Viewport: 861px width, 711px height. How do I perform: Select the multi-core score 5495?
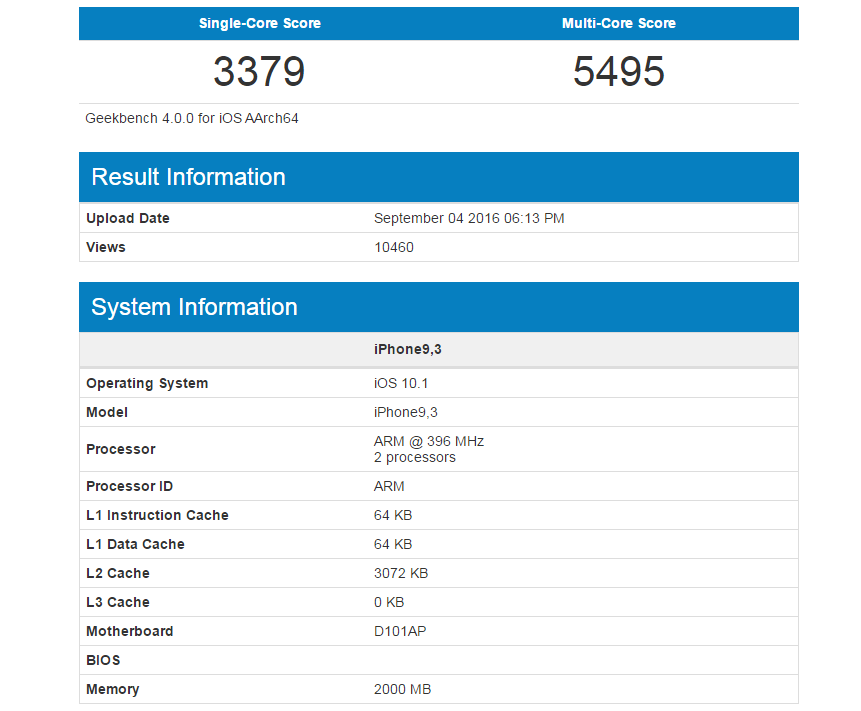pyautogui.click(x=619, y=71)
